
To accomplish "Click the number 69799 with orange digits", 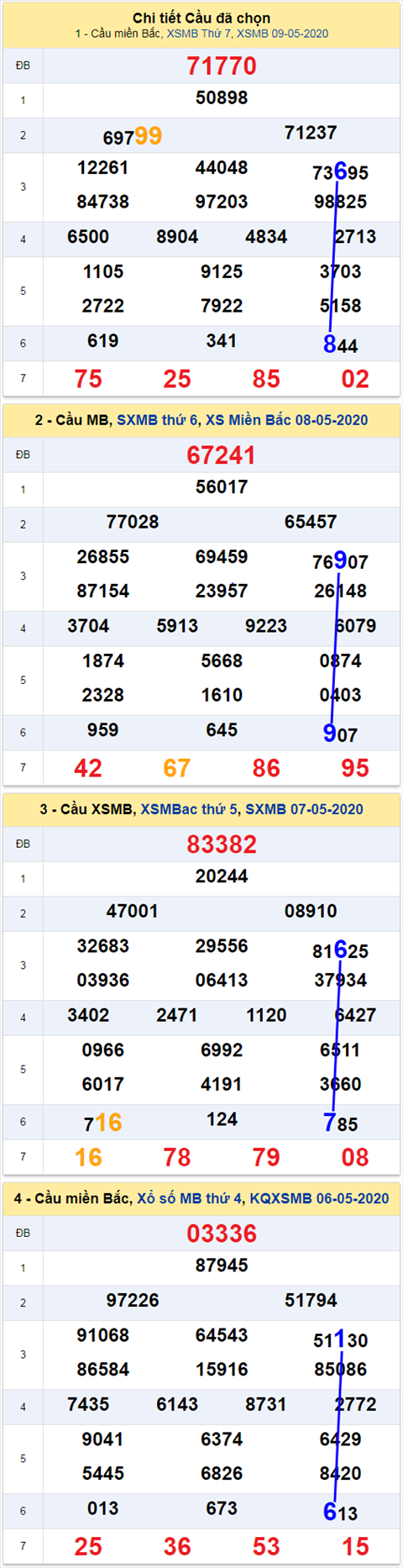I will (133, 136).
